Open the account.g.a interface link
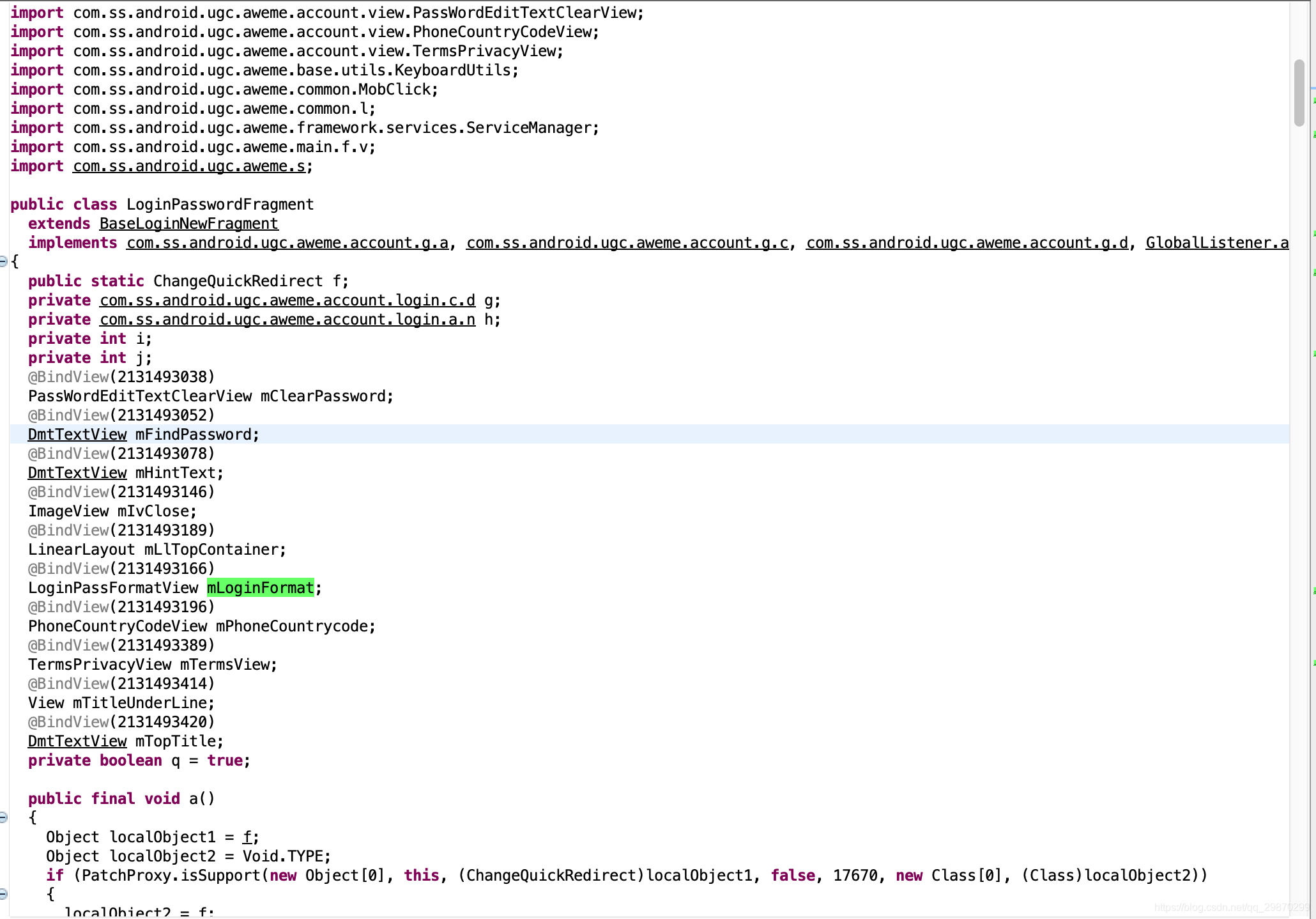The width and height of the screenshot is (1316, 919). tap(287, 243)
